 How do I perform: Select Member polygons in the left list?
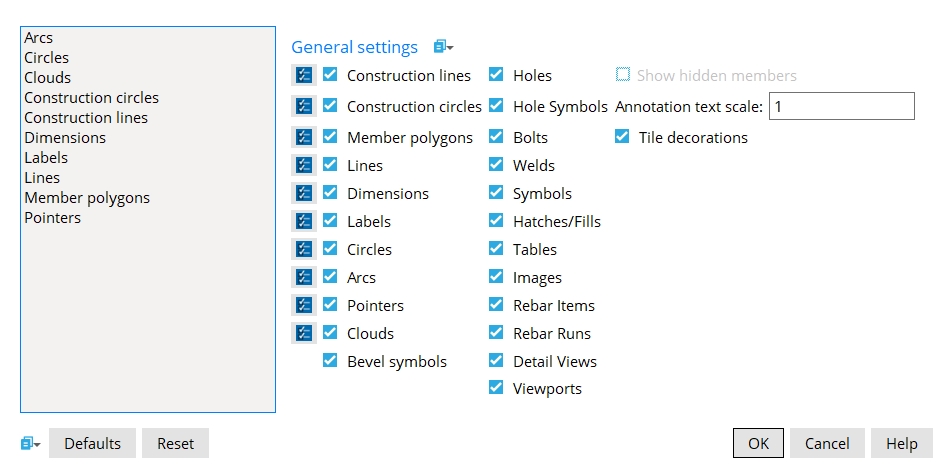(x=87, y=198)
